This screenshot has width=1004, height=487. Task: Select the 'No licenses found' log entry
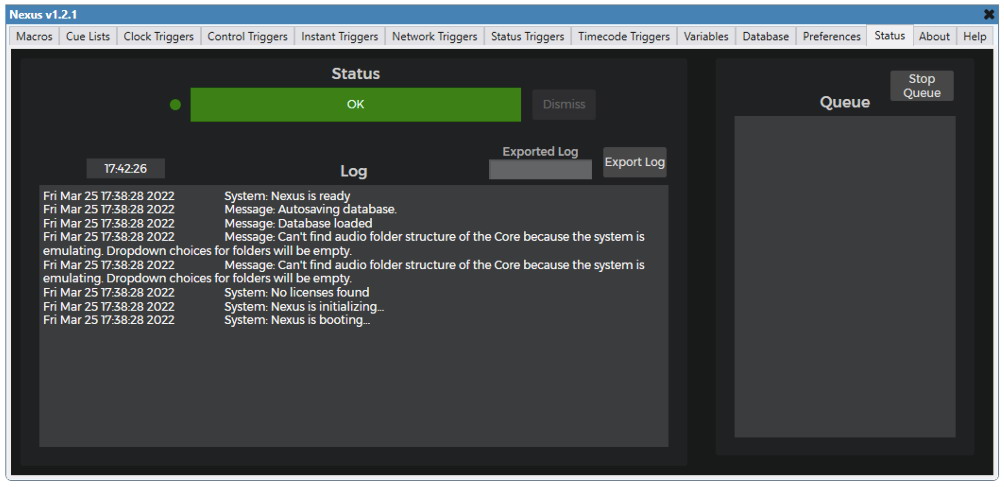tap(206, 292)
